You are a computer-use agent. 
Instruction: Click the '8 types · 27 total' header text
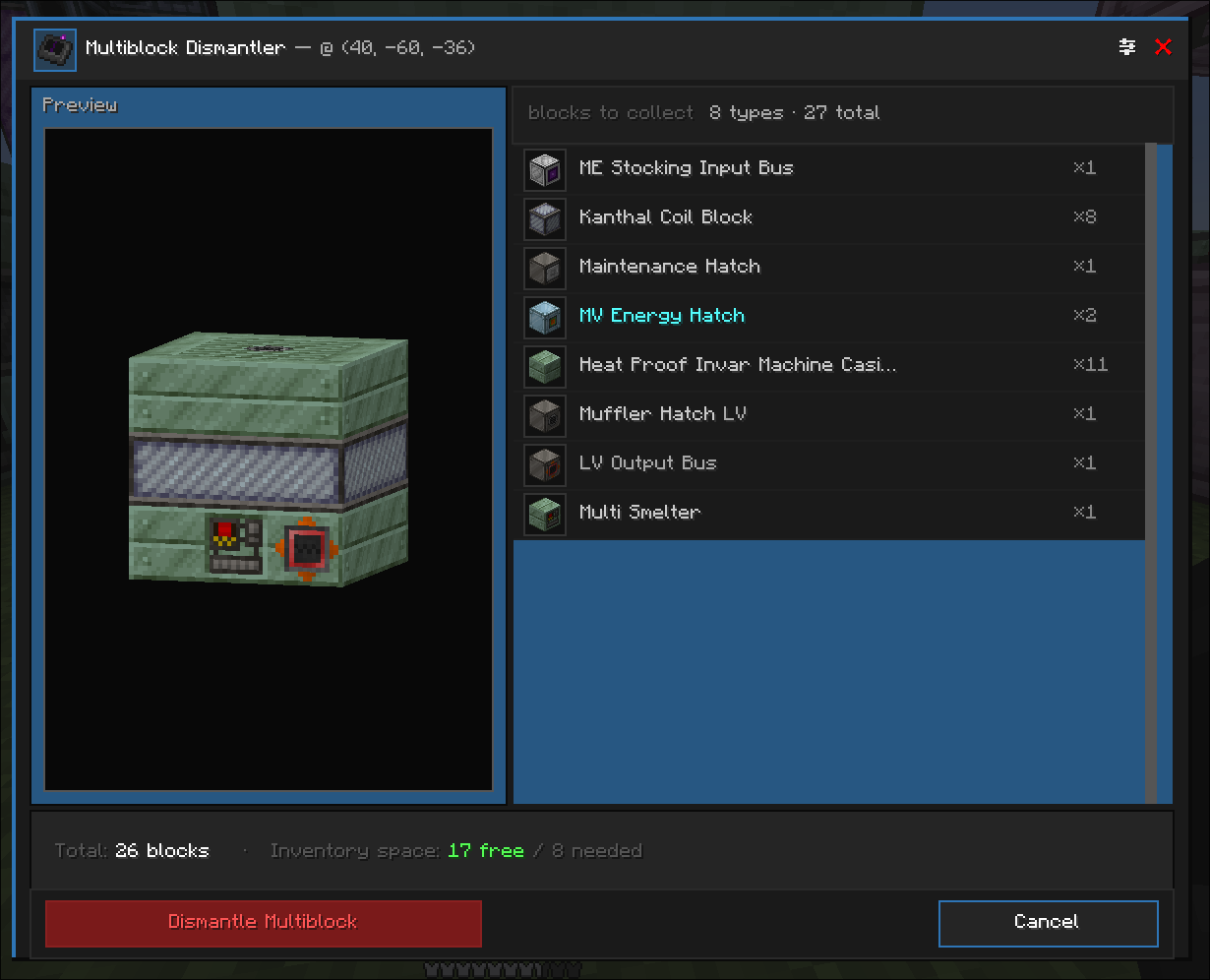coord(794,113)
